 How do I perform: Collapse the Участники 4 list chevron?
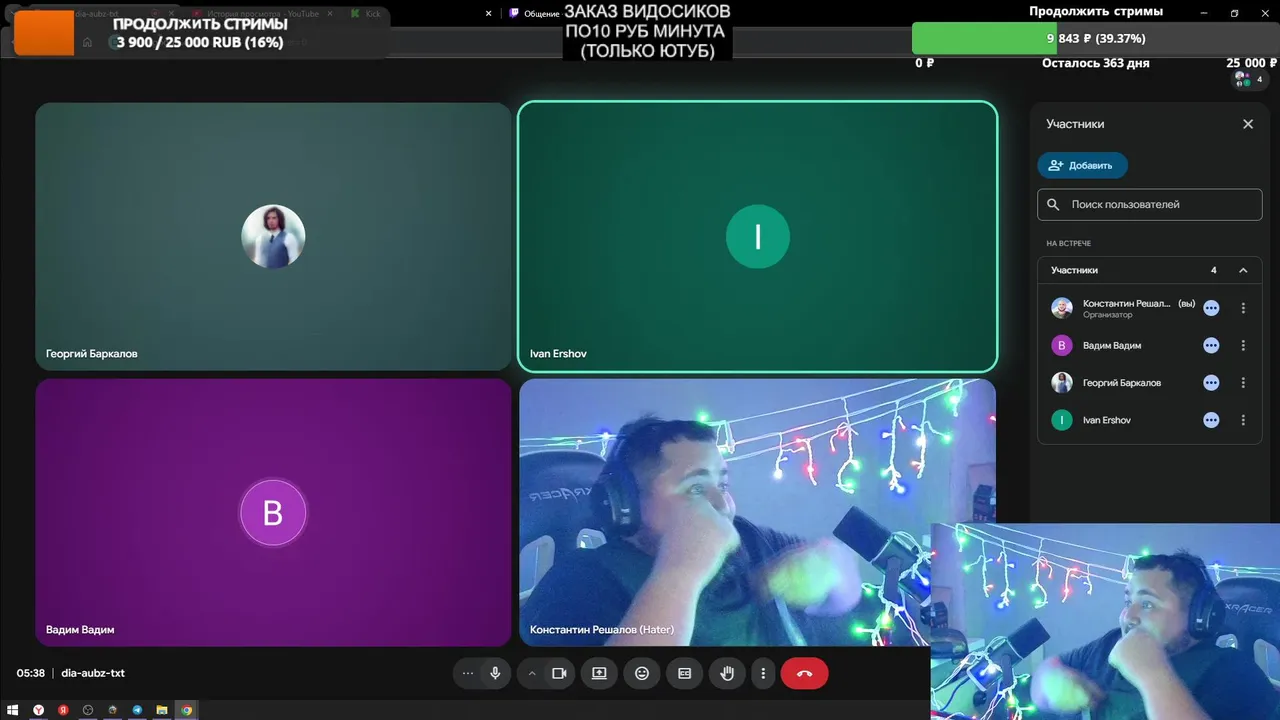pyautogui.click(x=1243, y=270)
